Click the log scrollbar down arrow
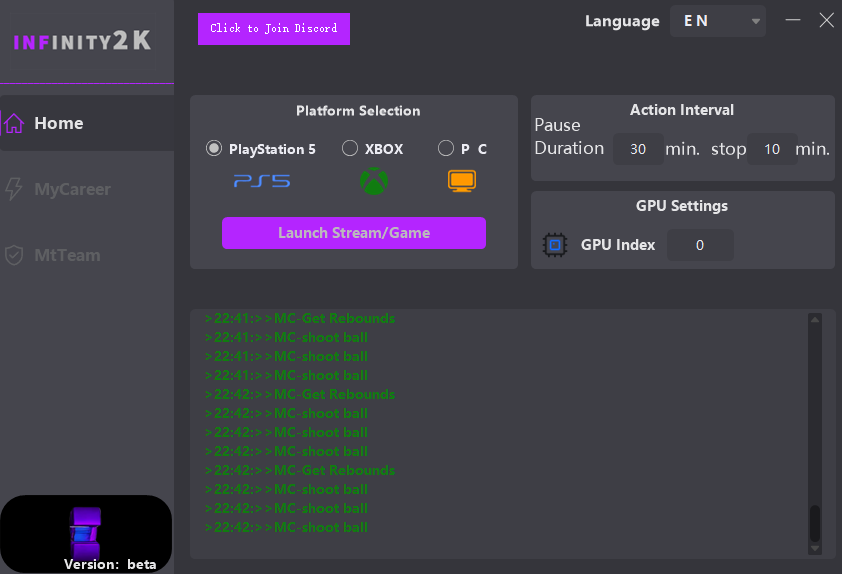 coord(815,548)
